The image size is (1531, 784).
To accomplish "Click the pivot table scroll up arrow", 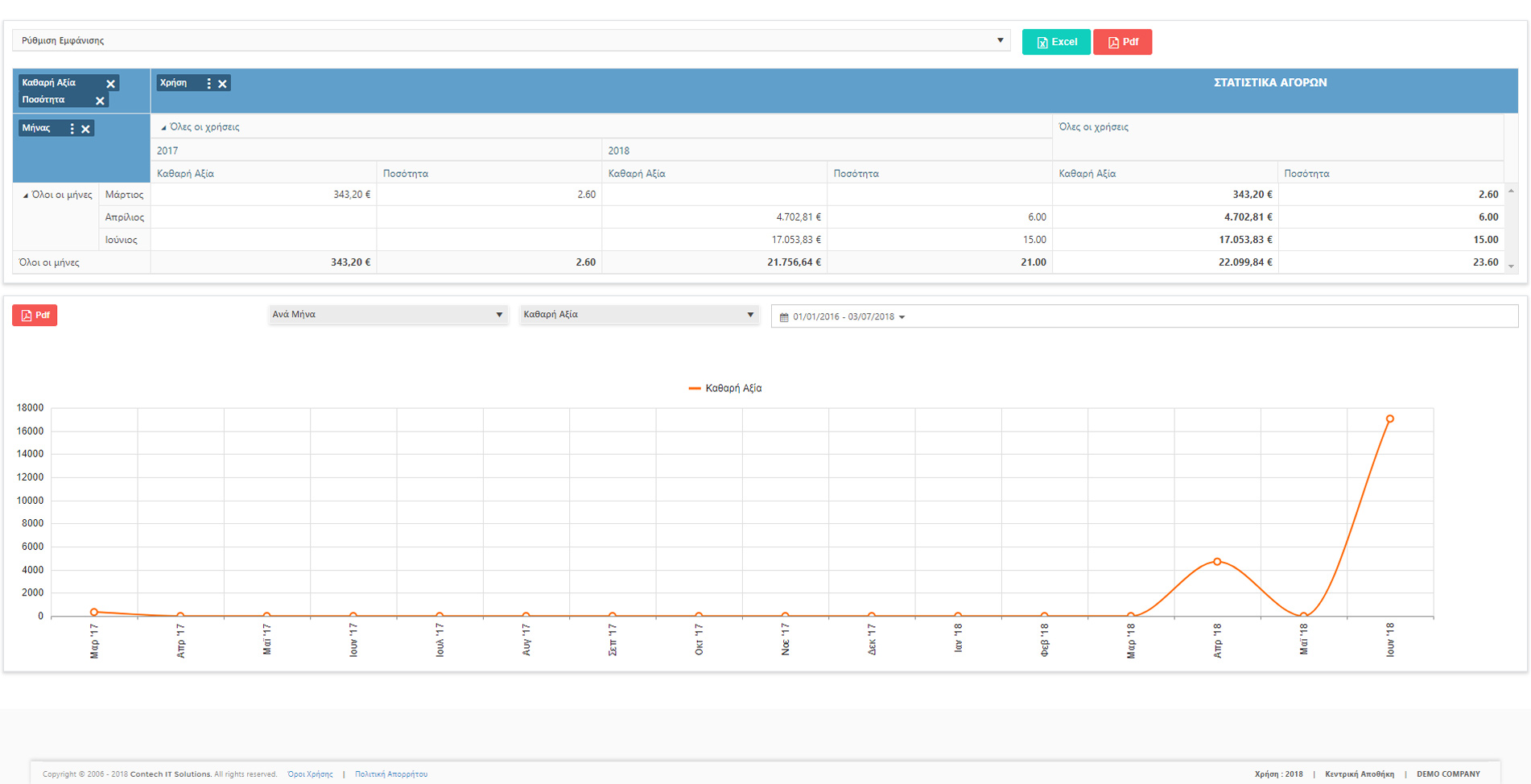I will coord(1511,191).
